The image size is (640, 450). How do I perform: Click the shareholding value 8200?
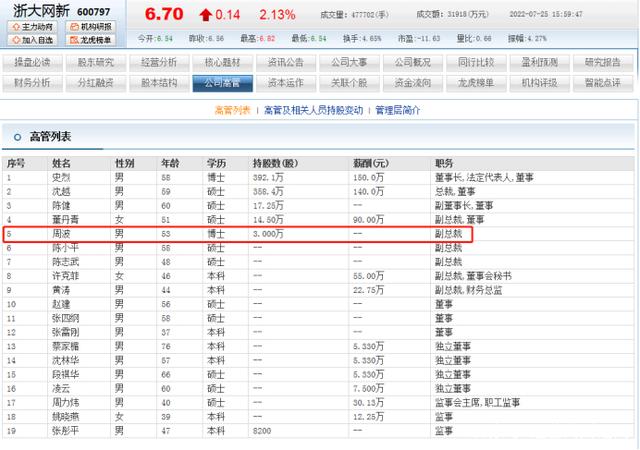pos(262,431)
